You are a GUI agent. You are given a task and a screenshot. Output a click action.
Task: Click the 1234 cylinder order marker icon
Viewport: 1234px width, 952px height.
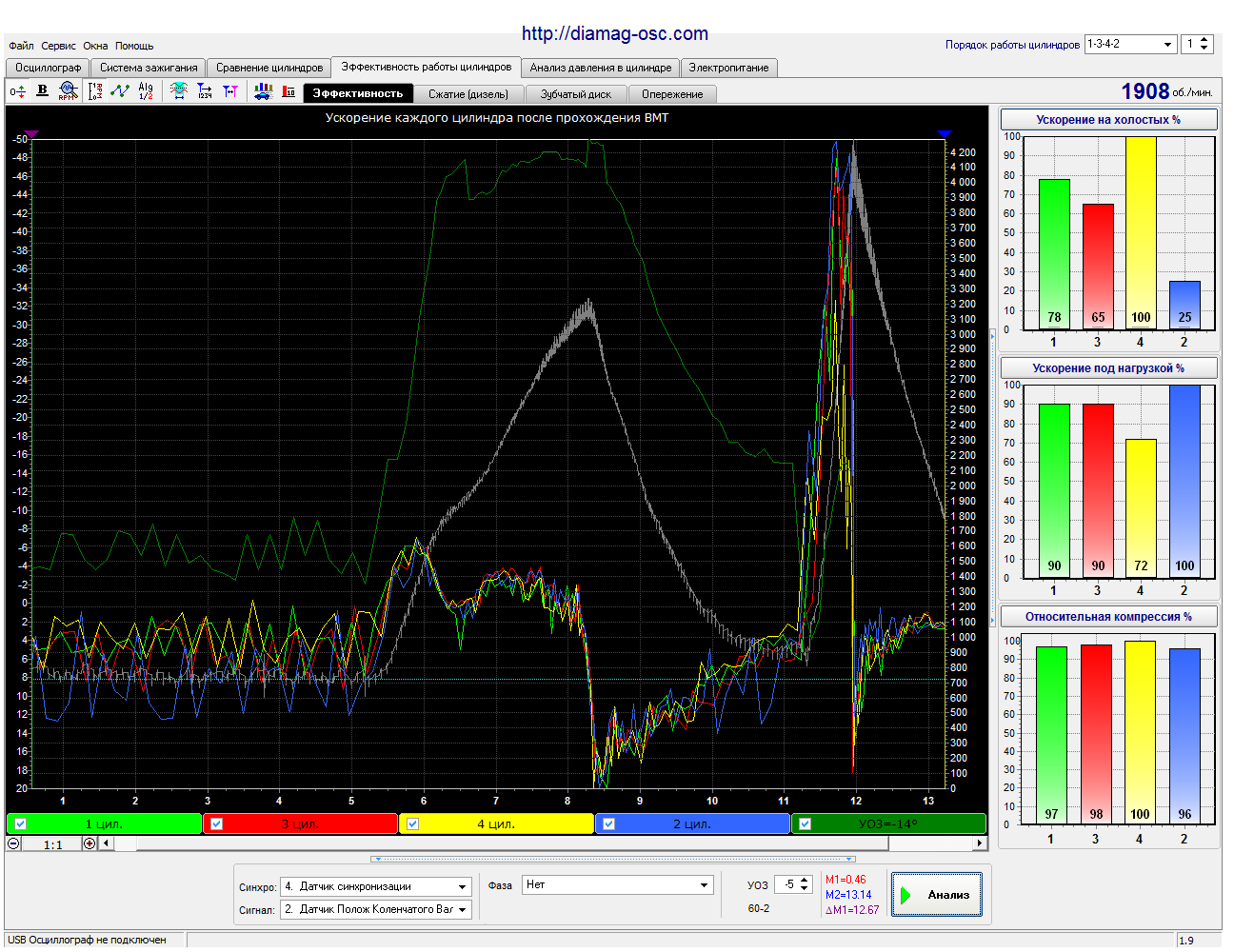pos(205,90)
